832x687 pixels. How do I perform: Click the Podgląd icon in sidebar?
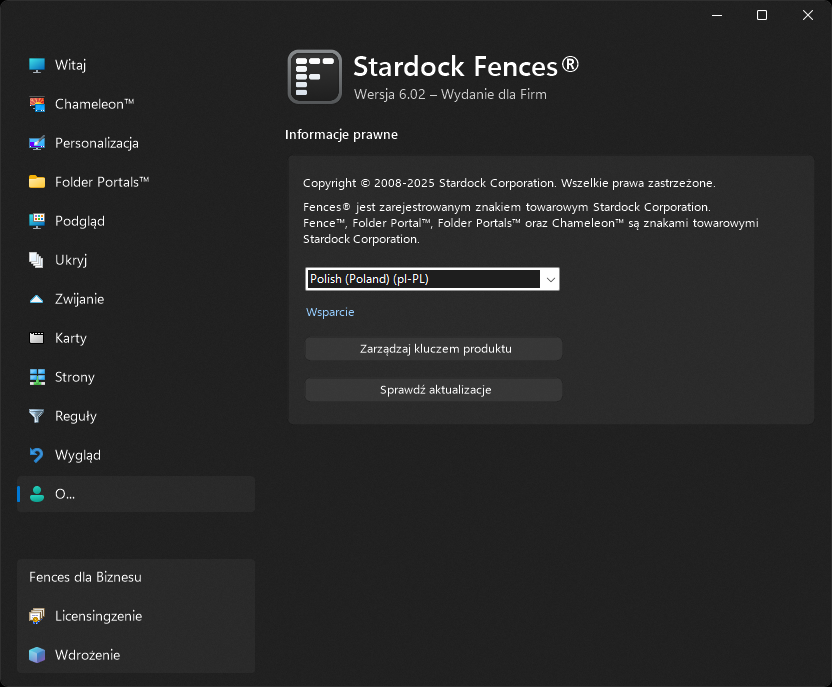[x=37, y=221]
